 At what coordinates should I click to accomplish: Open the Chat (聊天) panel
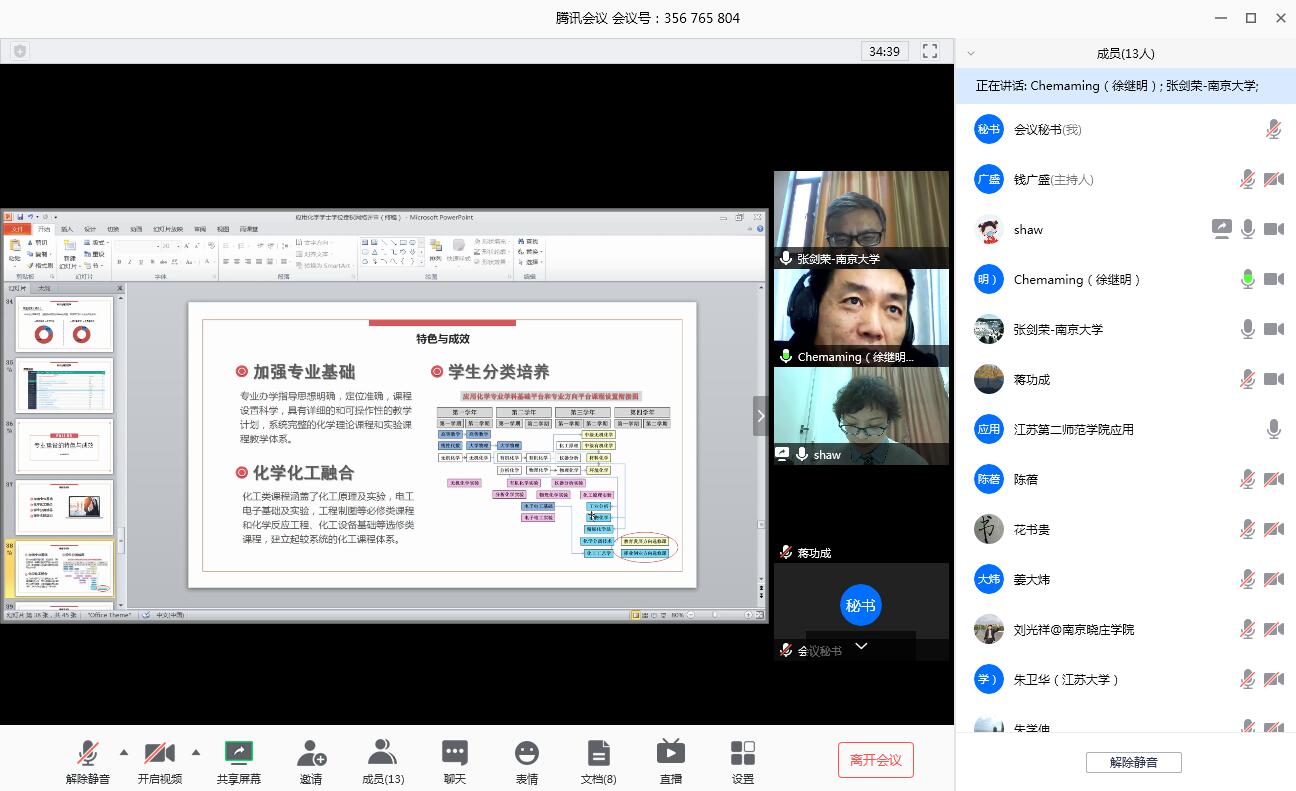(x=455, y=753)
